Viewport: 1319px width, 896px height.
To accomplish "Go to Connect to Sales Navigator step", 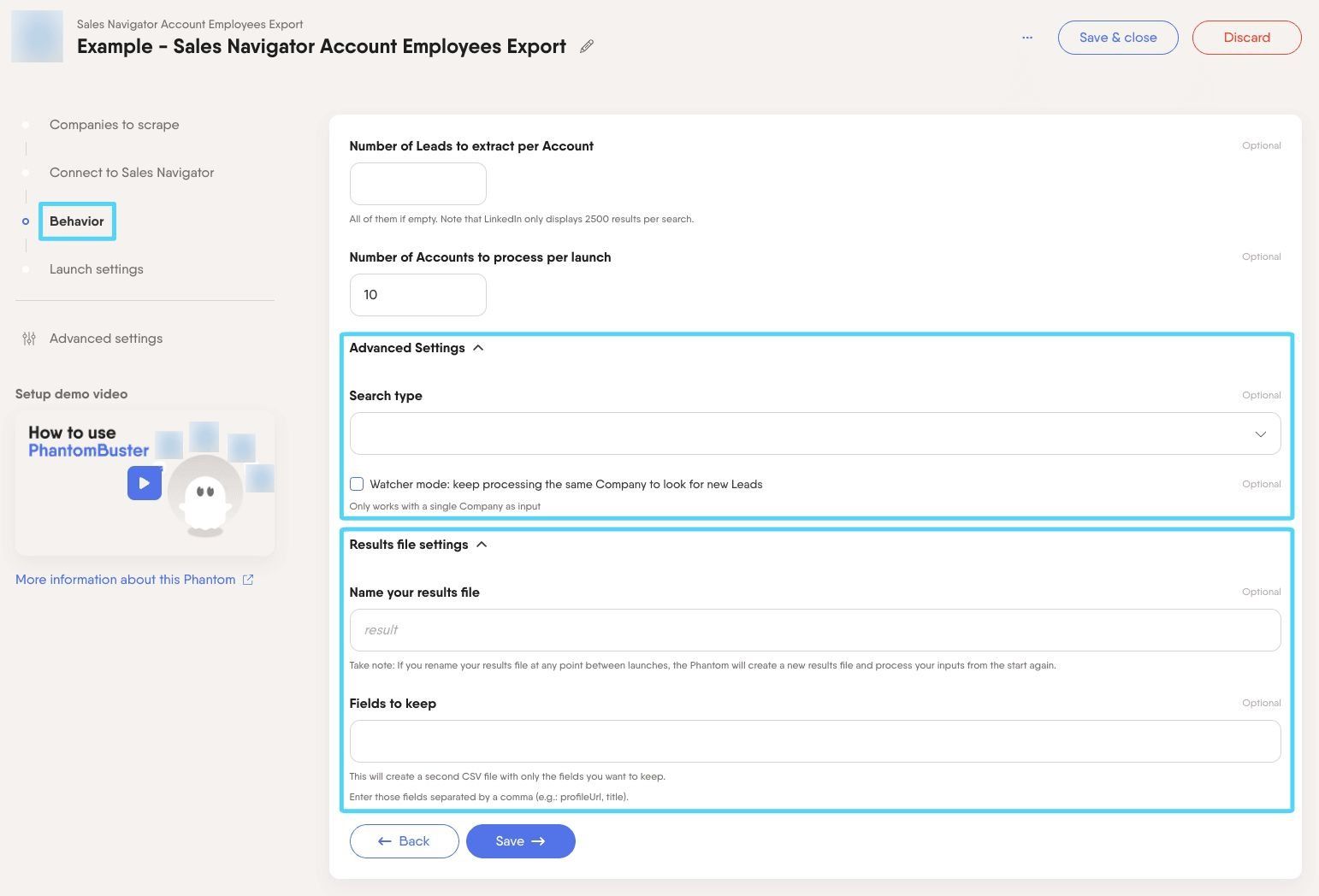I will point(132,173).
